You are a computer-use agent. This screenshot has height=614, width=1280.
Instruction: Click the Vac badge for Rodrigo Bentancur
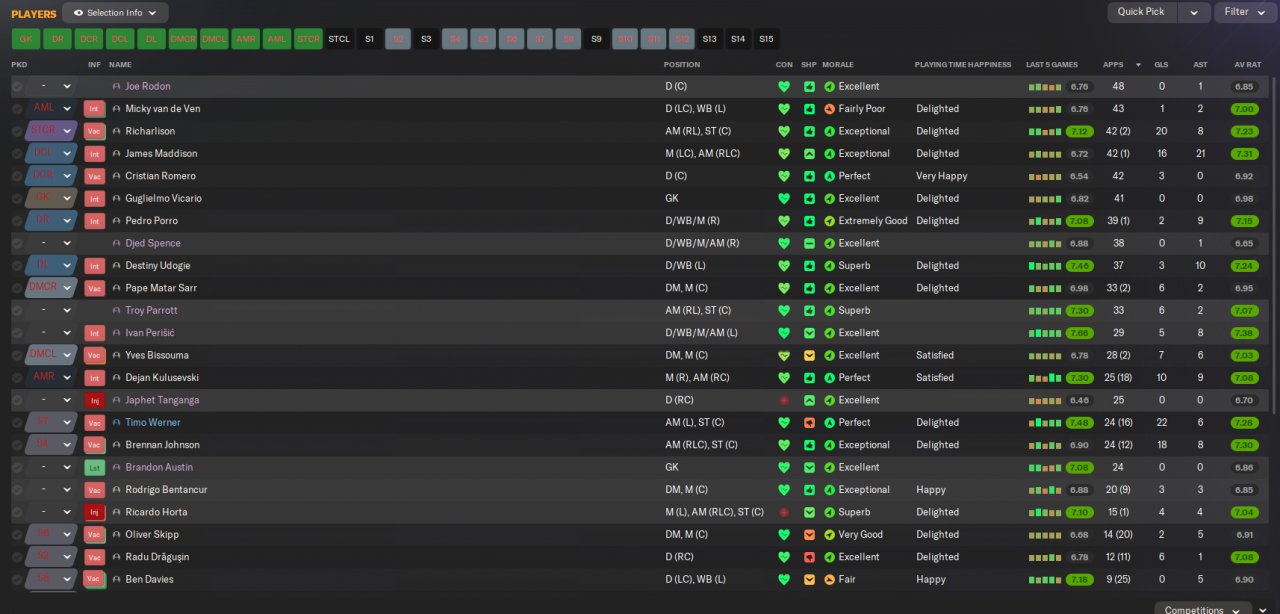click(x=95, y=490)
